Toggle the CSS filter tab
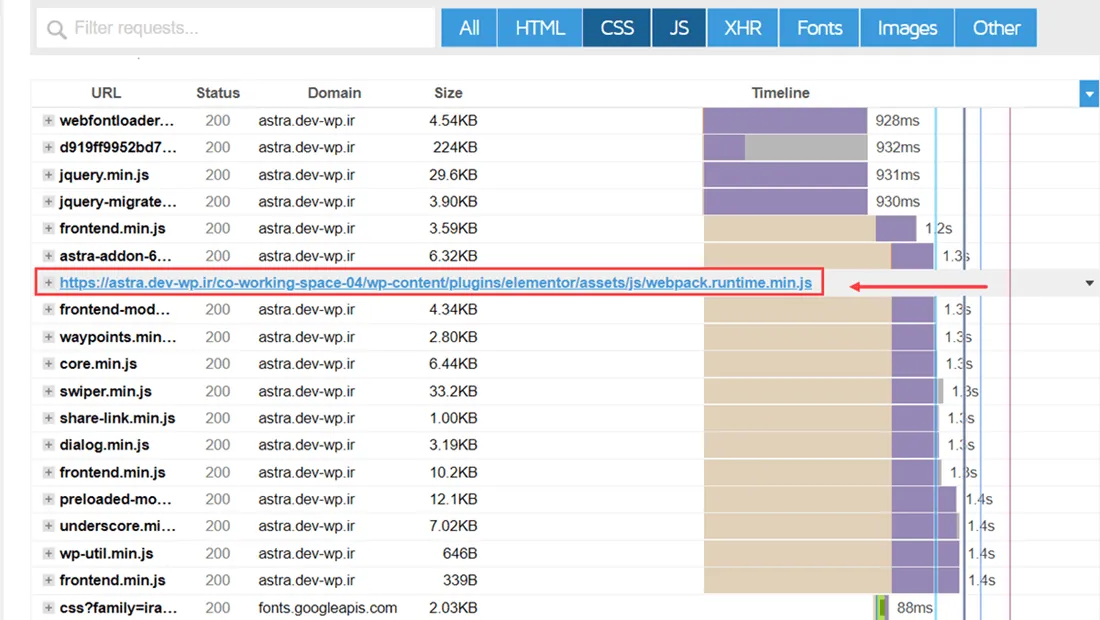The height and width of the screenshot is (620, 1100). click(617, 28)
